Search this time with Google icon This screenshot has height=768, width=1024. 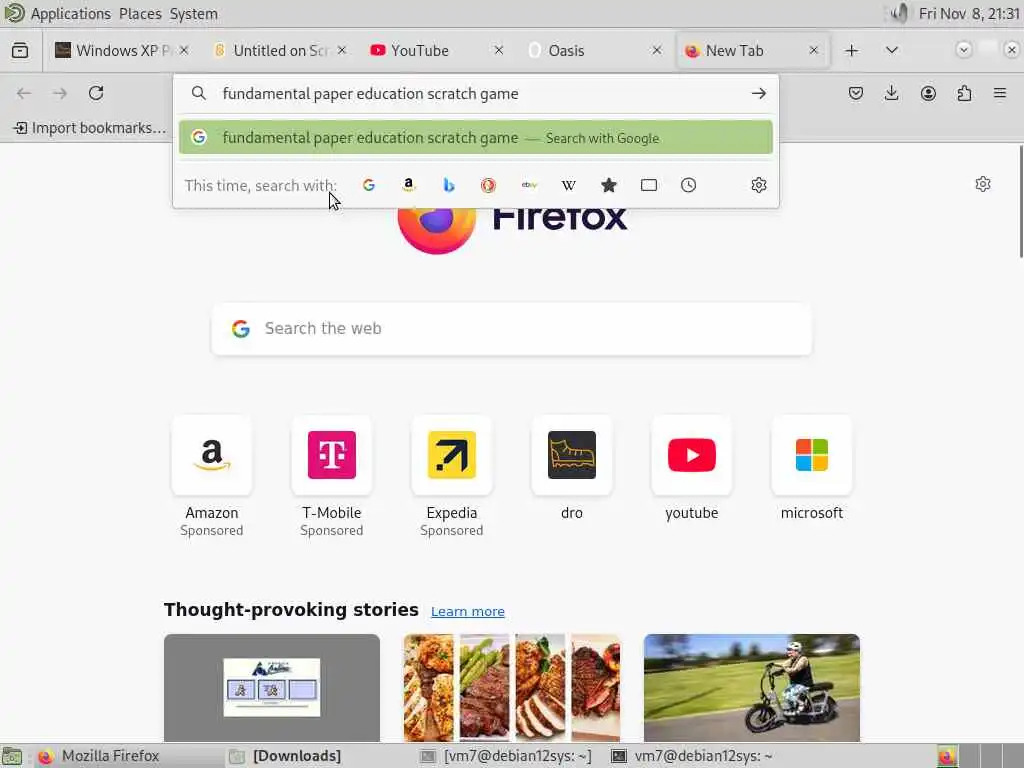point(369,185)
